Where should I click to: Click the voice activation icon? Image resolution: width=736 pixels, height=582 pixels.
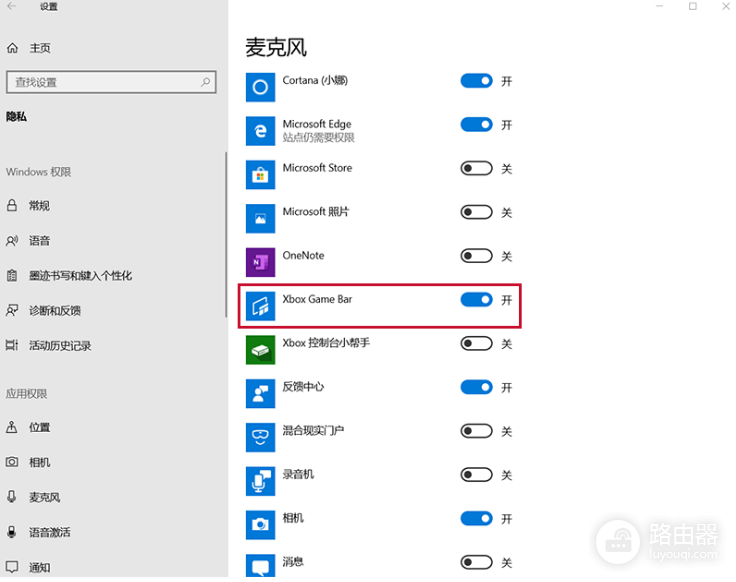click(12, 532)
